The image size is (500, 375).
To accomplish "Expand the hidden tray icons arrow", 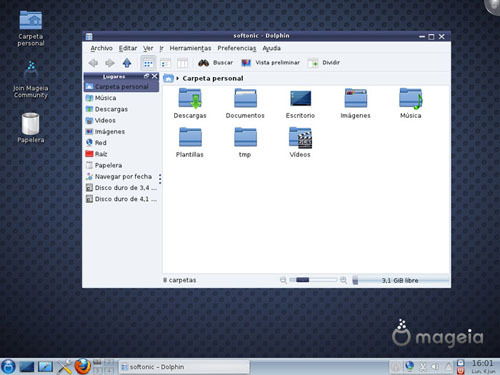I will 449,367.
